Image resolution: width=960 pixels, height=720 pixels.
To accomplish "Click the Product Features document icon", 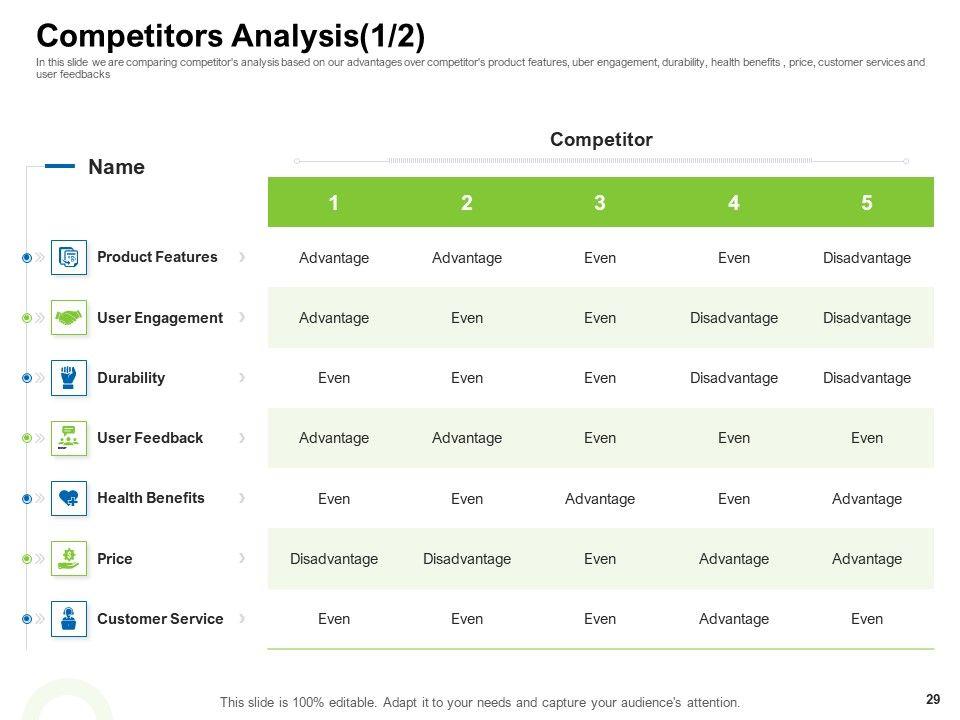I will [69, 258].
